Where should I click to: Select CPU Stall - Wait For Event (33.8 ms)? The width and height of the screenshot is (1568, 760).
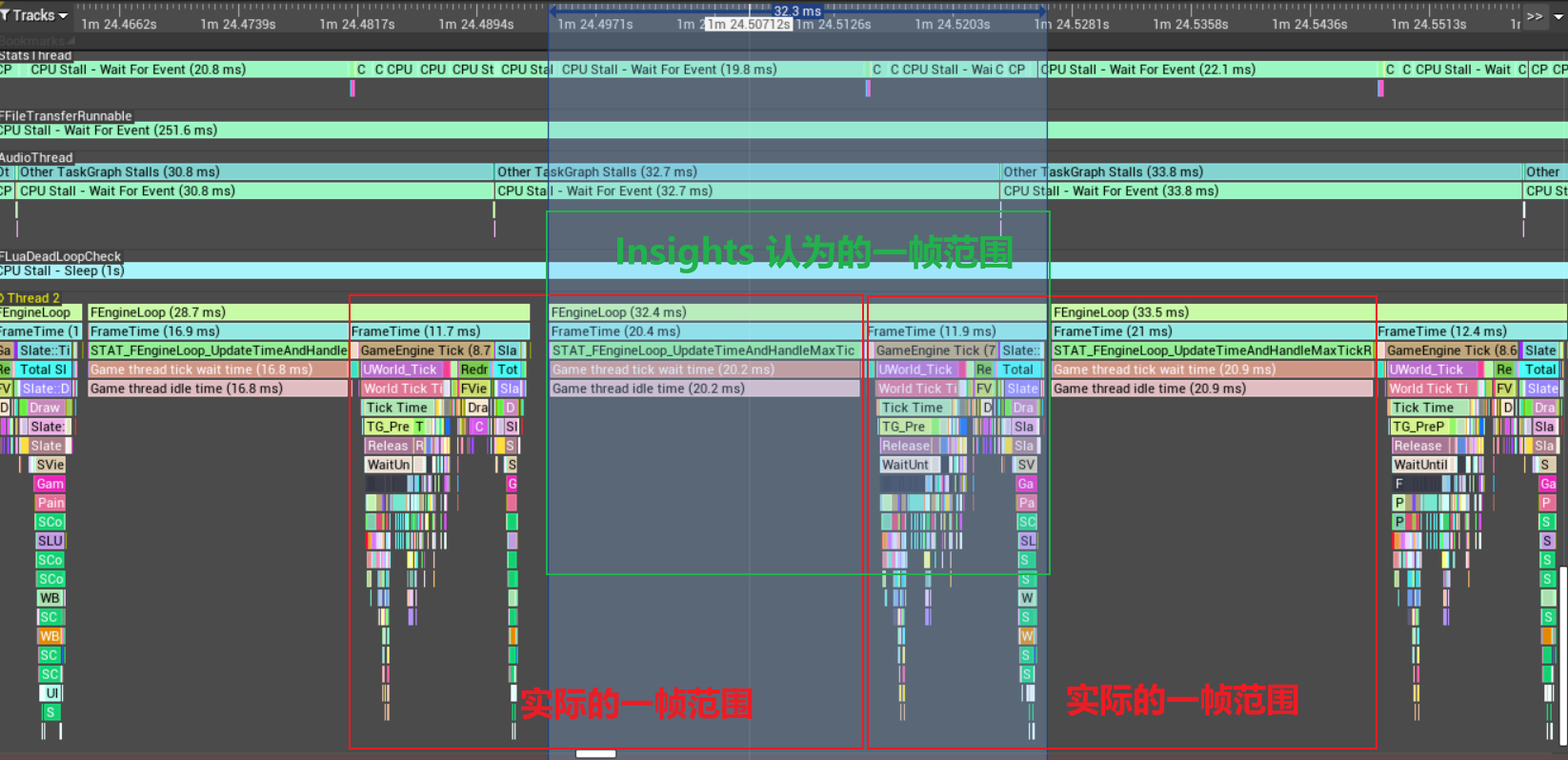(x=1261, y=191)
